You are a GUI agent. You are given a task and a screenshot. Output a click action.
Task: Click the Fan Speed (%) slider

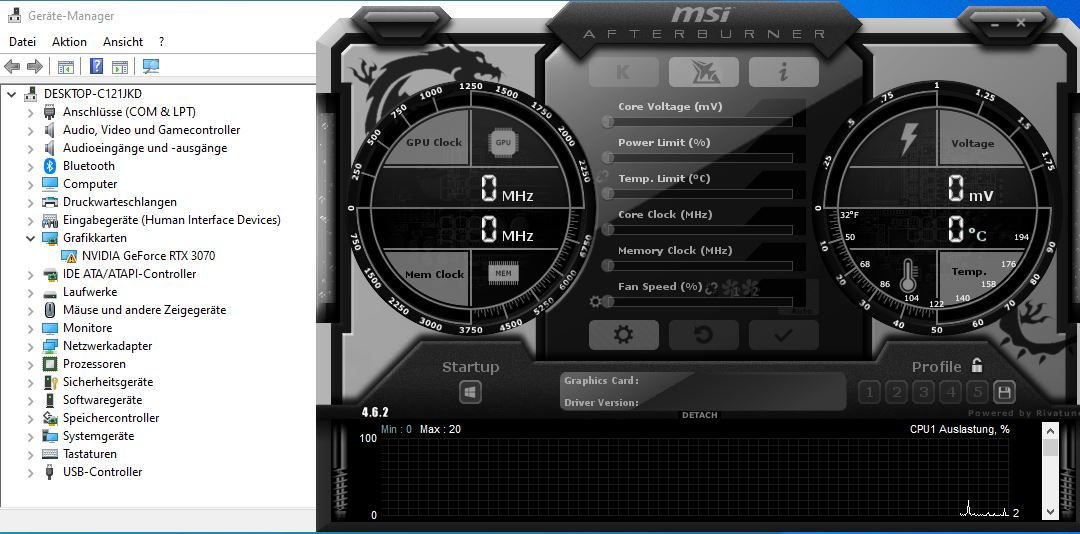698,302
